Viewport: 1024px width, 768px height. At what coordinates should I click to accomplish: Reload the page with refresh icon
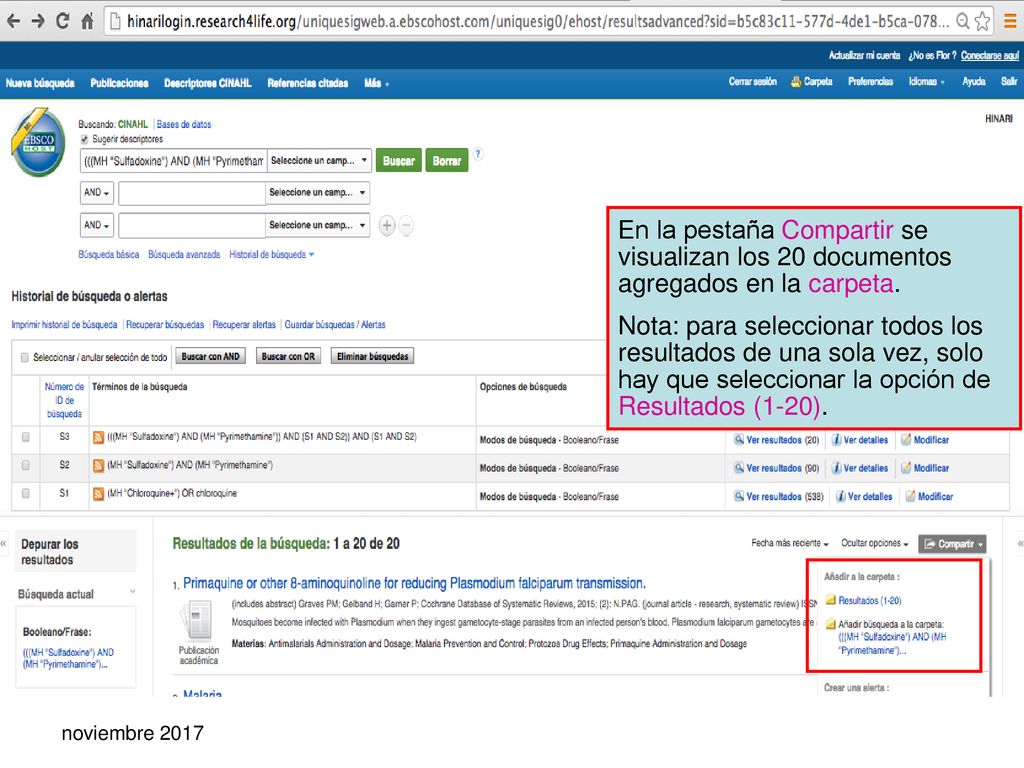point(63,21)
